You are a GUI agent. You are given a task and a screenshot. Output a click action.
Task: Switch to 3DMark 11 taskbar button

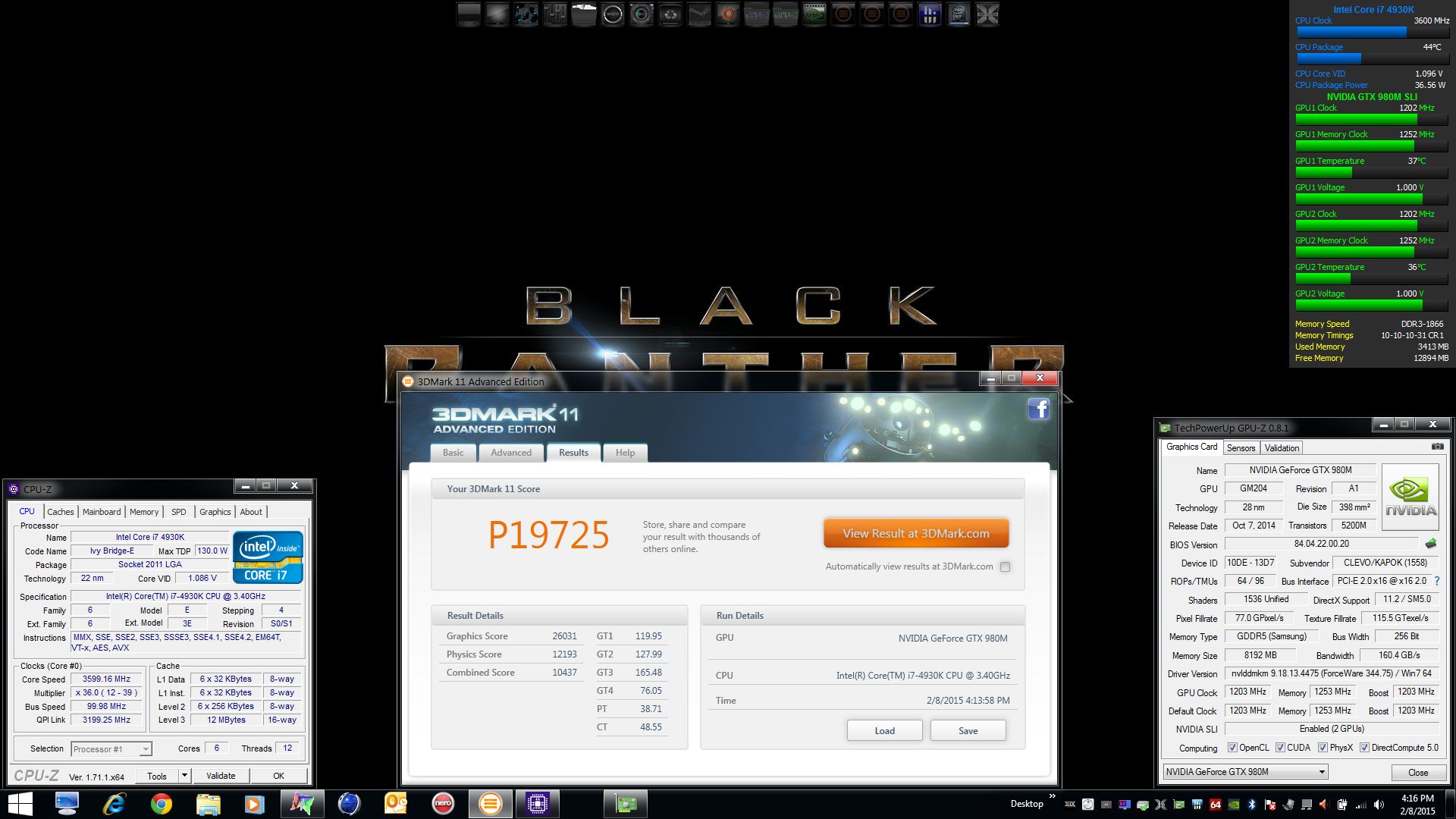tap(490, 804)
